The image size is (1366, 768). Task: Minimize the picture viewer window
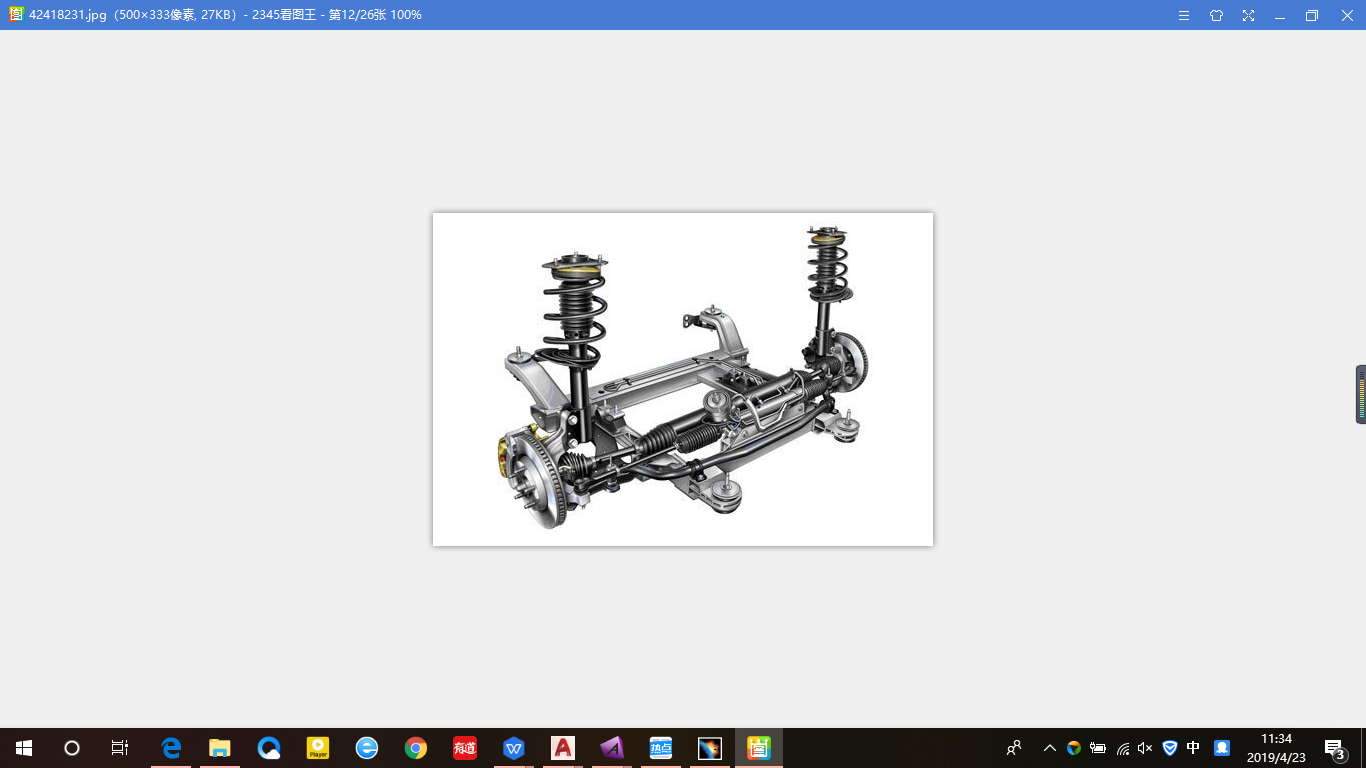click(1280, 15)
